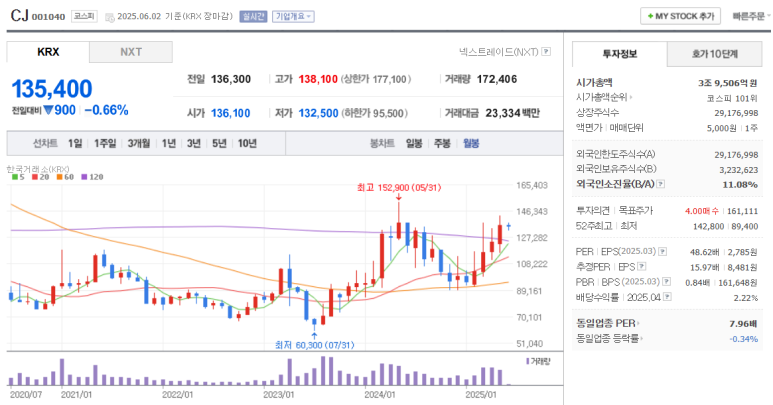773x405 pixels.
Task: Click the current price 135,400
Action: coord(52,89)
